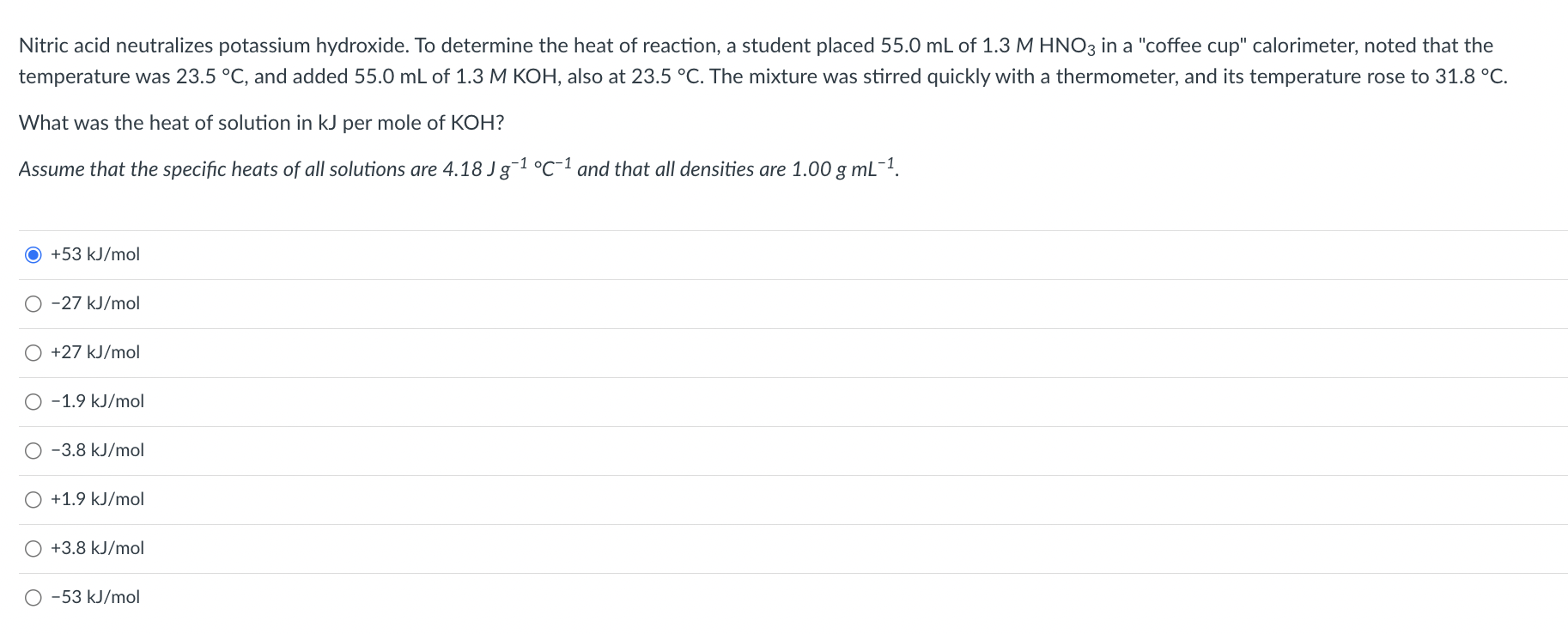Image resolution: width=1568 pixels, height=634 pixels.
Task: Click the filled radio button next to +53 kJ/mol
Action: point(33,254)
